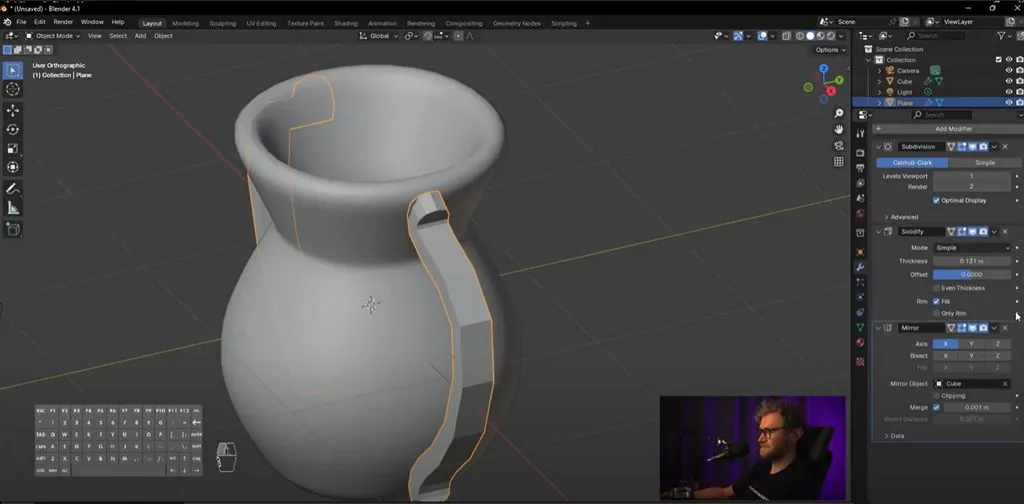The image size is (1024, 504).
Task: Remove the Mirror modifier with its X button
Action: pos(1005,328)
